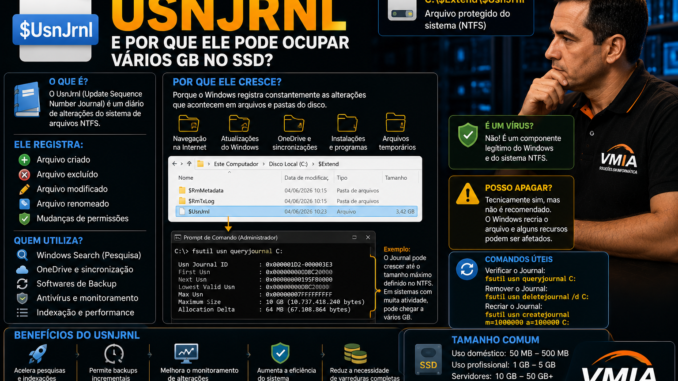Click the shield icon for 'Antivírus e monitoramento'
This screenshot has height=381, width=678.
[x=22, y=298]
